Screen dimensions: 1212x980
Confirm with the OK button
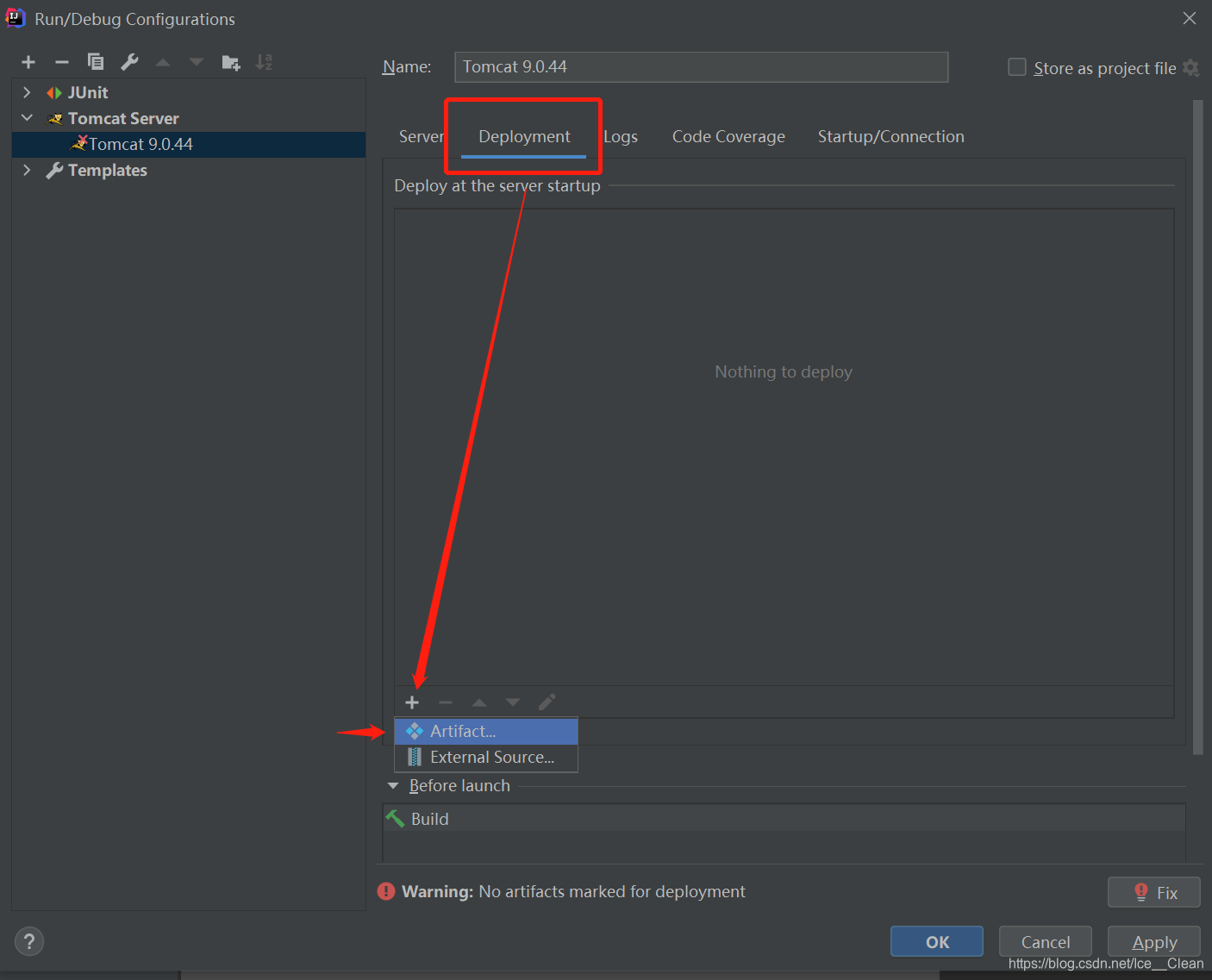click(937, 941)
